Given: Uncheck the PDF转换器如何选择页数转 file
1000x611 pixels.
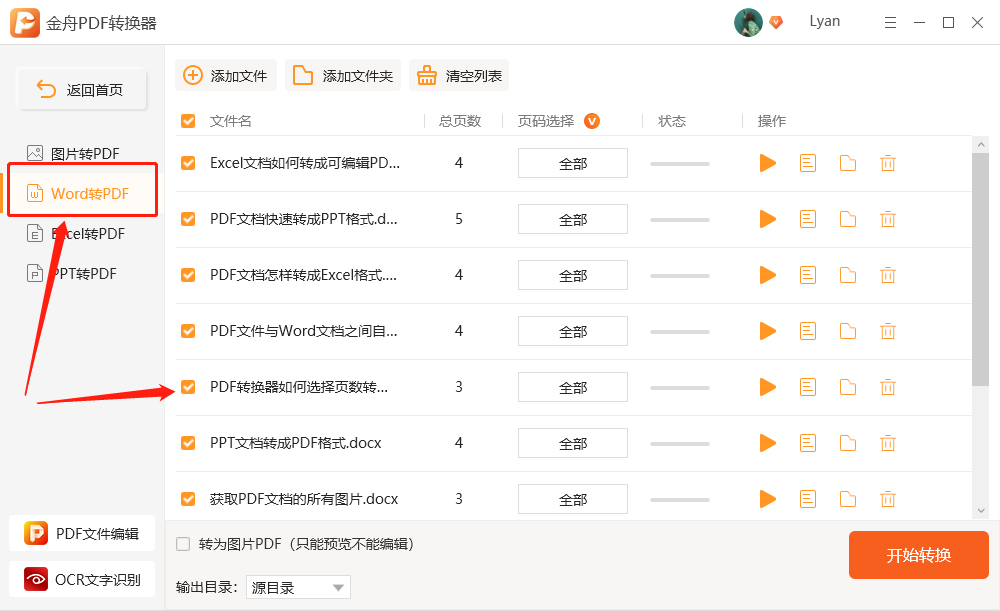Looking at the screenshot, I should pyautogui.click(x=188, y=387).
